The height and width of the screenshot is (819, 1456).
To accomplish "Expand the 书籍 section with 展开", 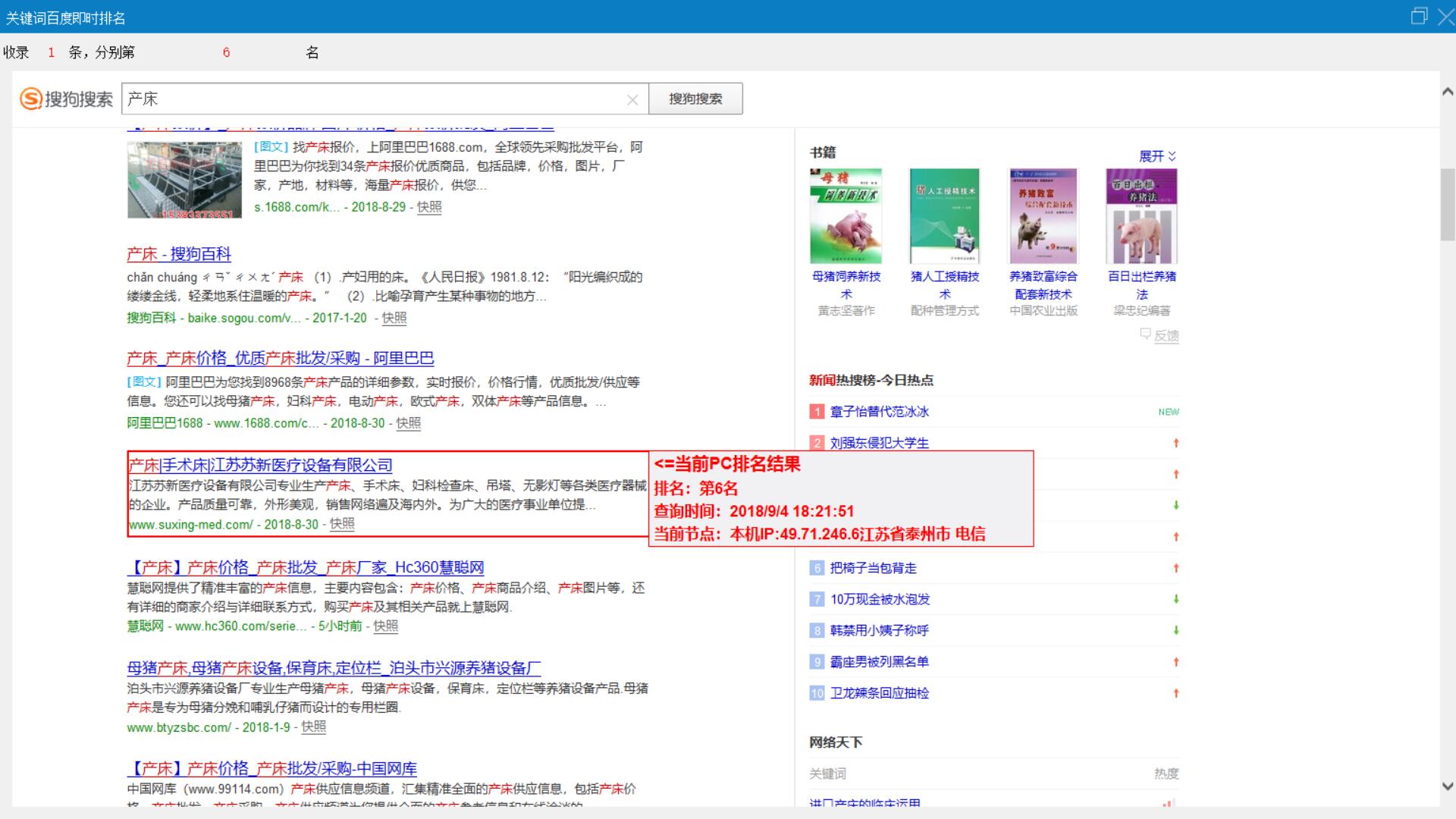I will pos(1157,156).
